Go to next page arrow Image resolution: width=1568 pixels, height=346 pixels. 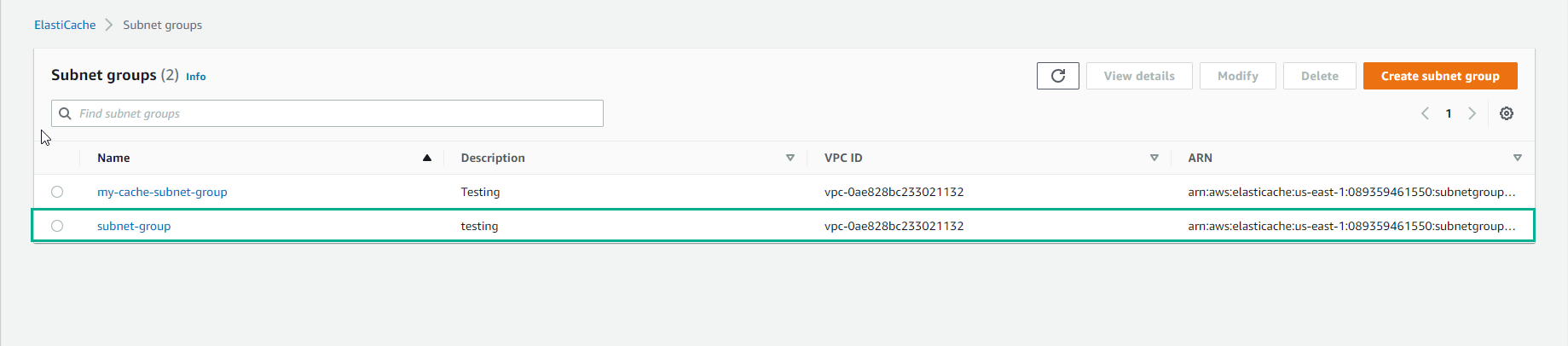point(1472,113)
